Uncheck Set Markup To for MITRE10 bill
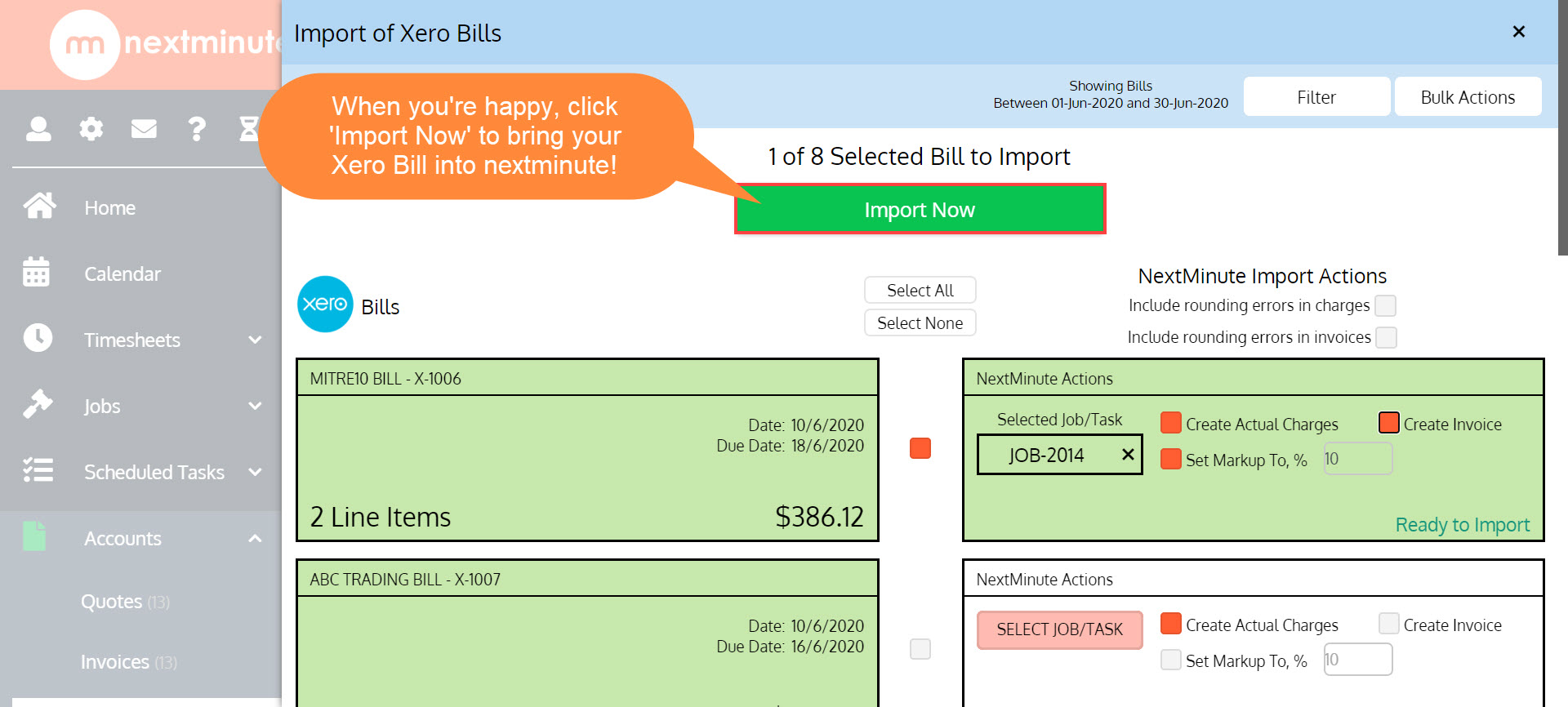The height and width of the screenshot is (707, 1568). click(1171, 459)
